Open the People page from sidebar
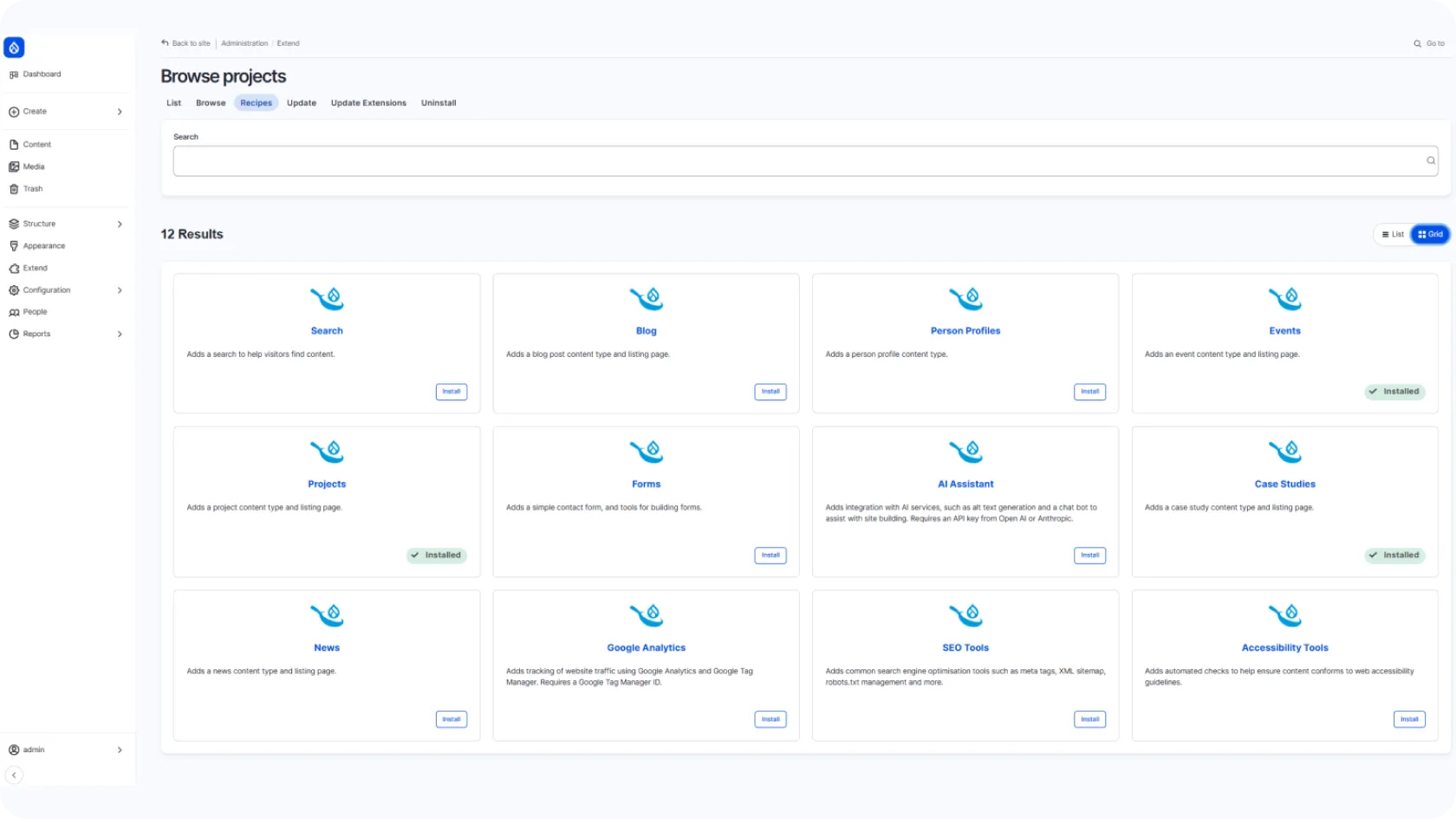This screenshot has width=1456, height=819. (35, 312)
